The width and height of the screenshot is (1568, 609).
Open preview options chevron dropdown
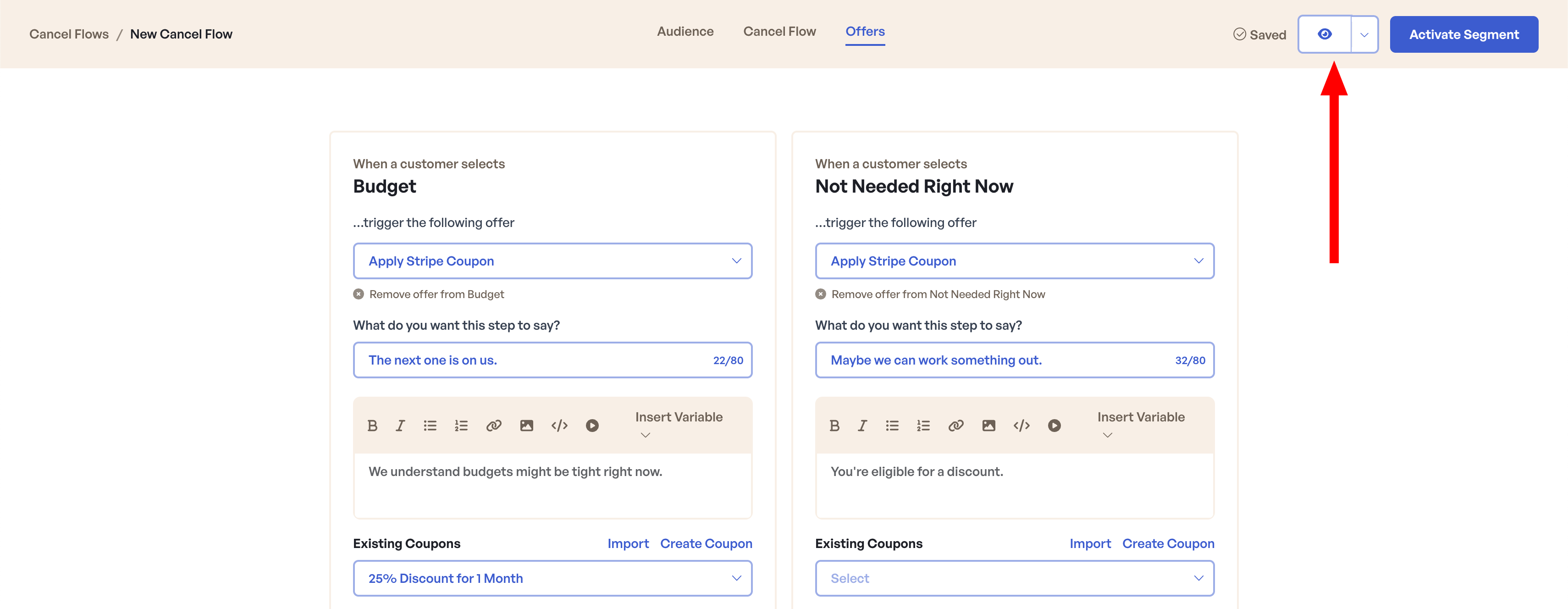click(1364, 35)
